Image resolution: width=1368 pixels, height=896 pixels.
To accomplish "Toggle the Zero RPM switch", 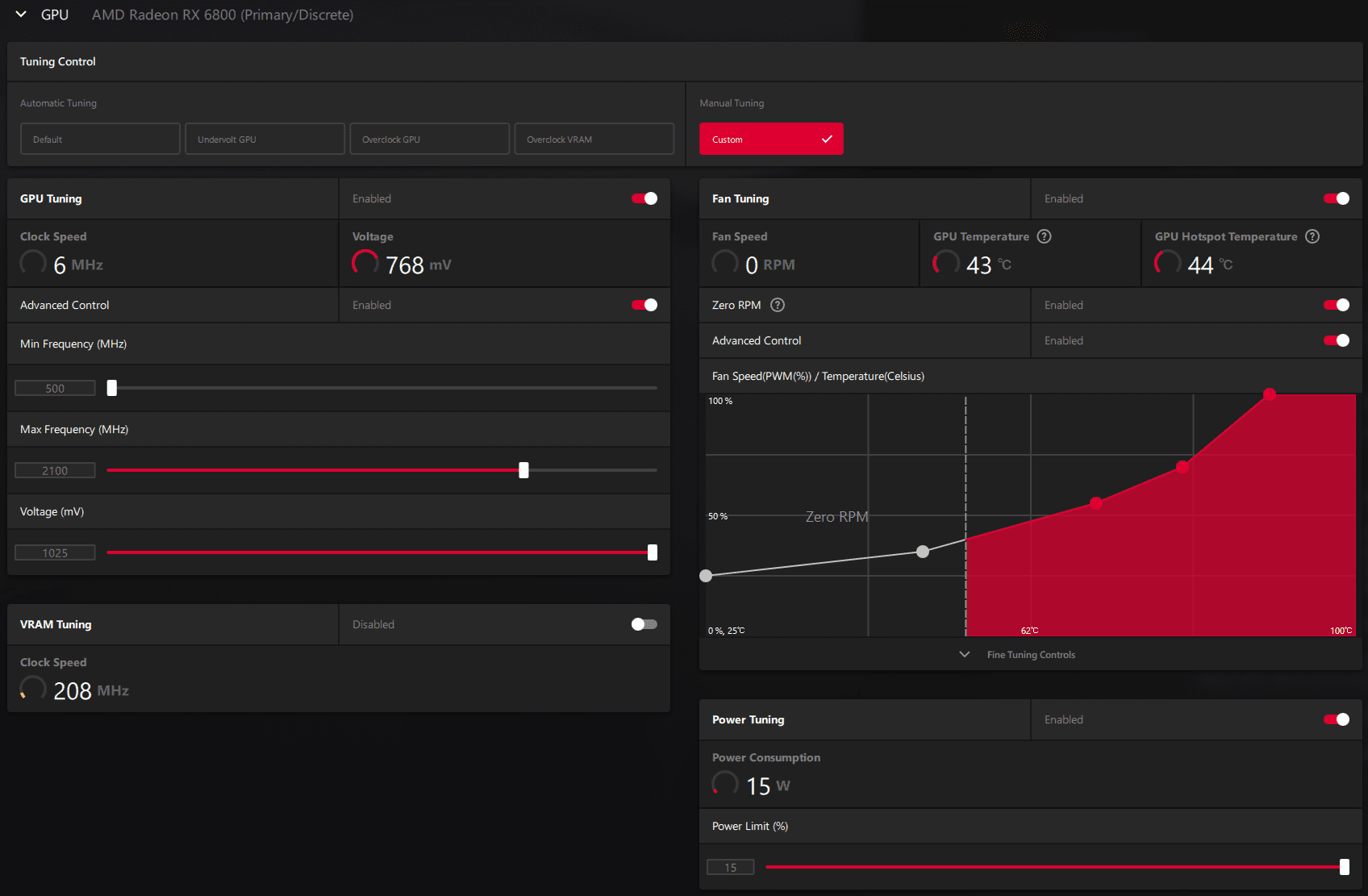I will [1337, 305].
